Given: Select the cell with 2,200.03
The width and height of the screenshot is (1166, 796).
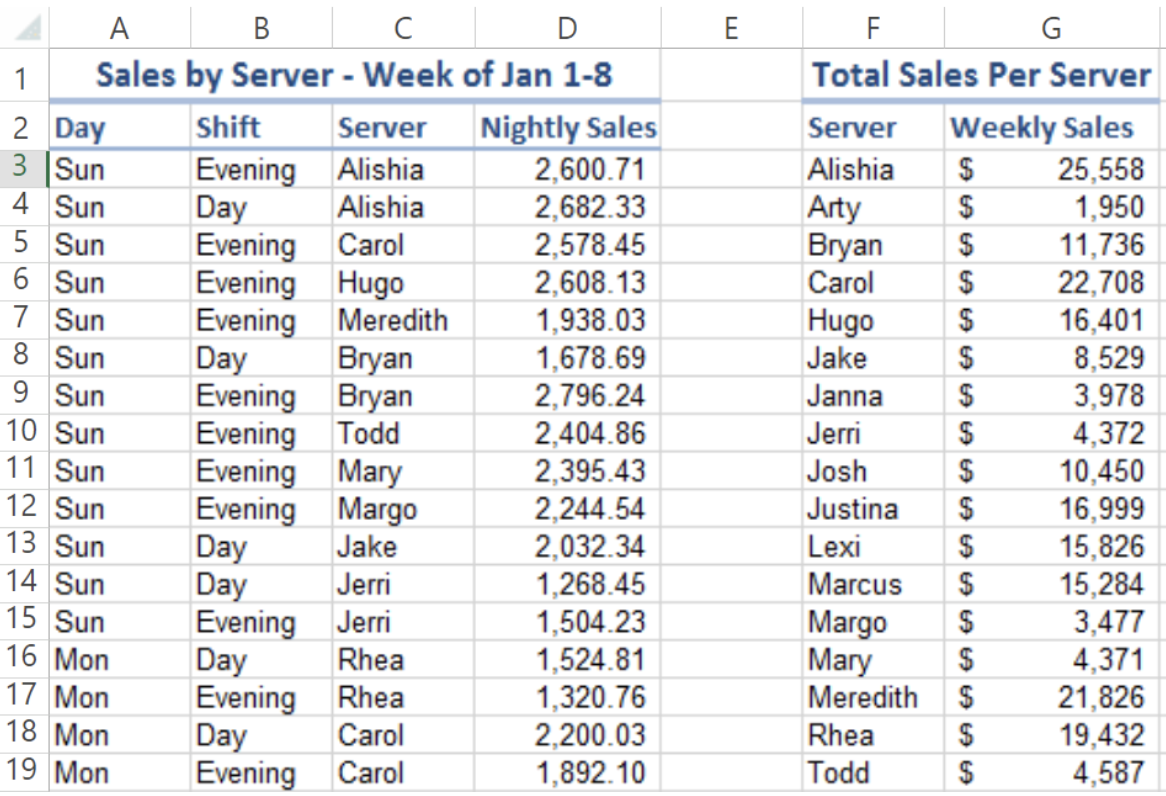Looking at the screenshot, I should coord(567,735).
